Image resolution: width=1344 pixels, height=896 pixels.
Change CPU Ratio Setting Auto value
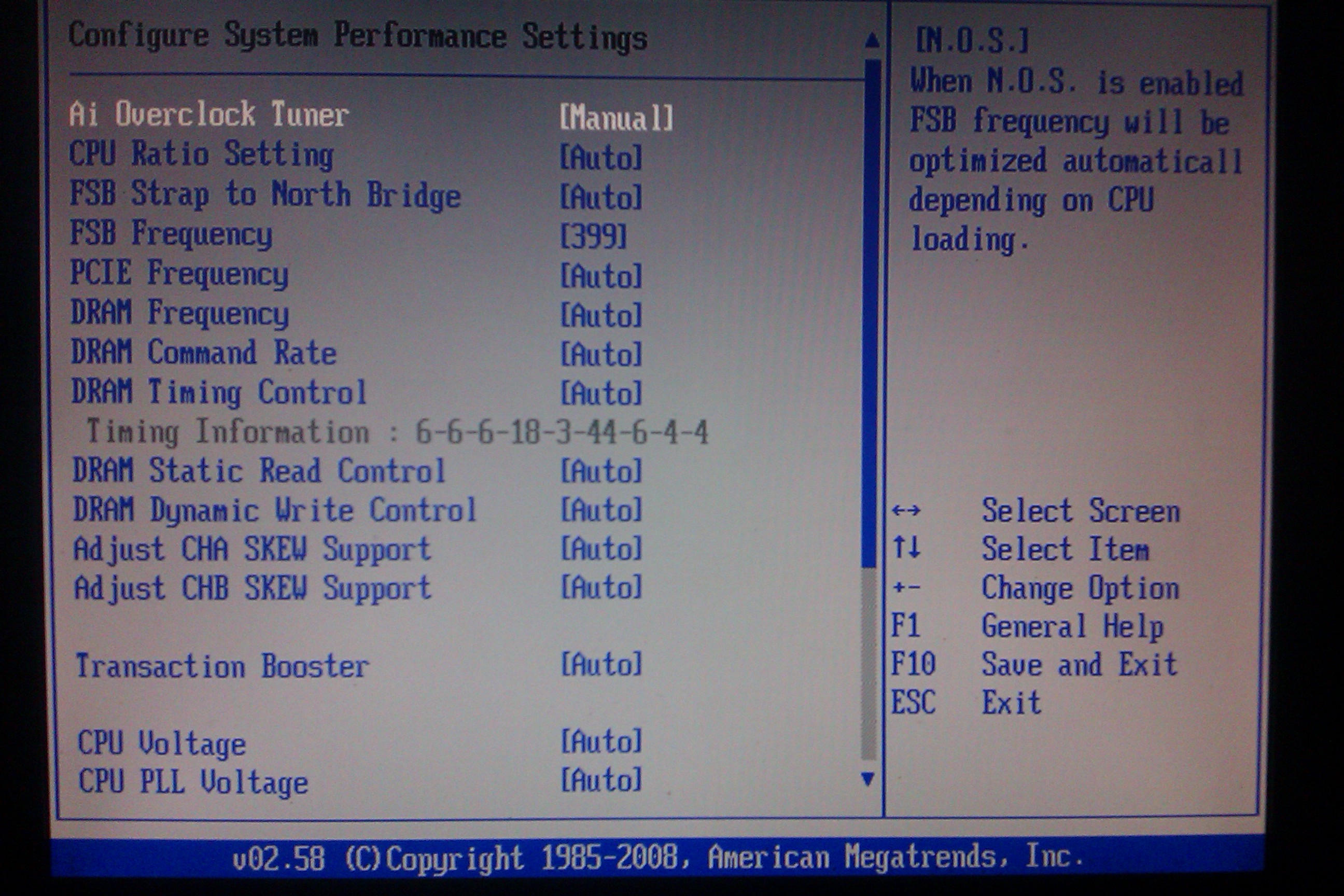tap(601, 157)
